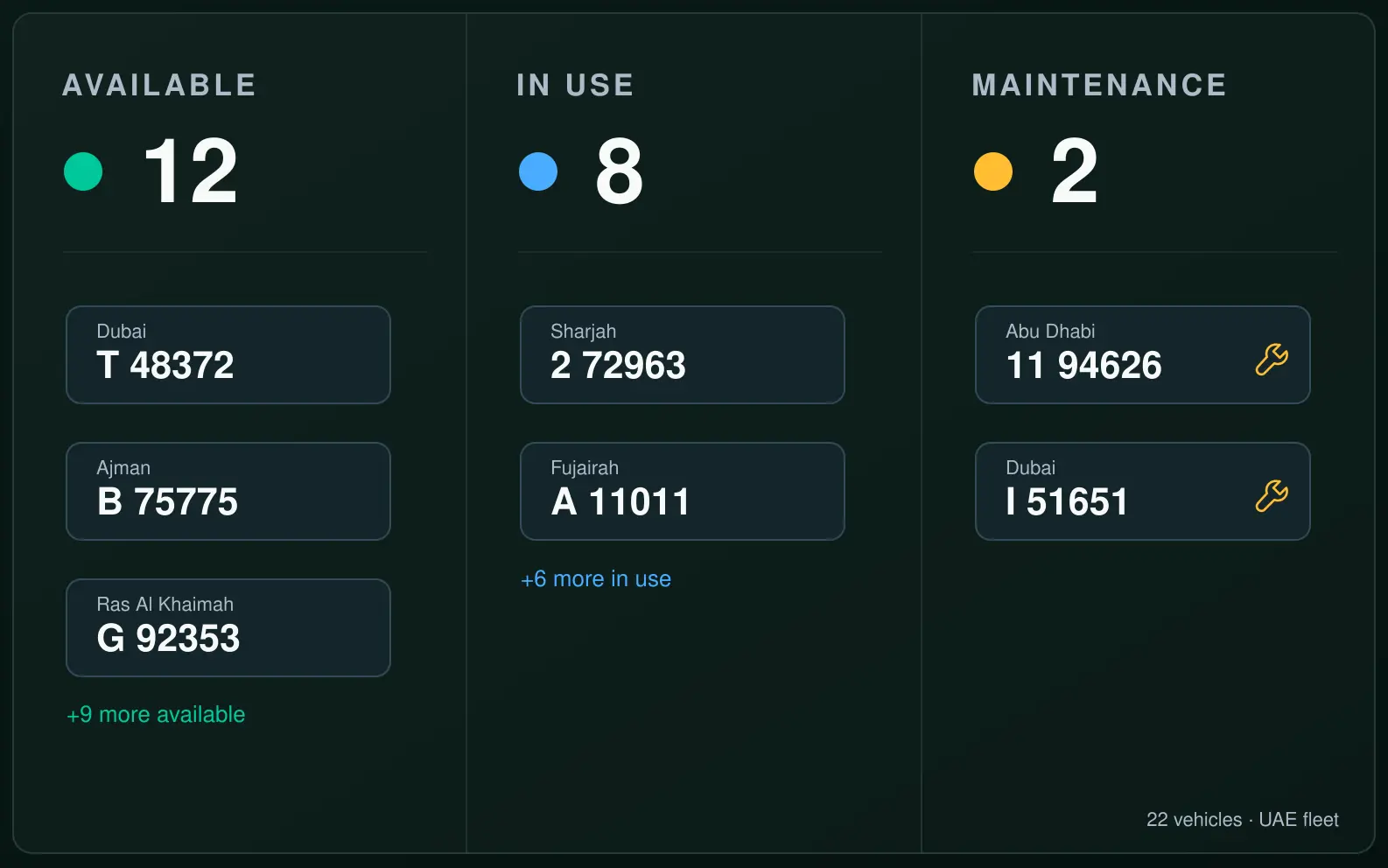Click the Ras Al Khaimah emirate label
The height and width of the screenshot is (868, 1388).
(x=165, y=605)
